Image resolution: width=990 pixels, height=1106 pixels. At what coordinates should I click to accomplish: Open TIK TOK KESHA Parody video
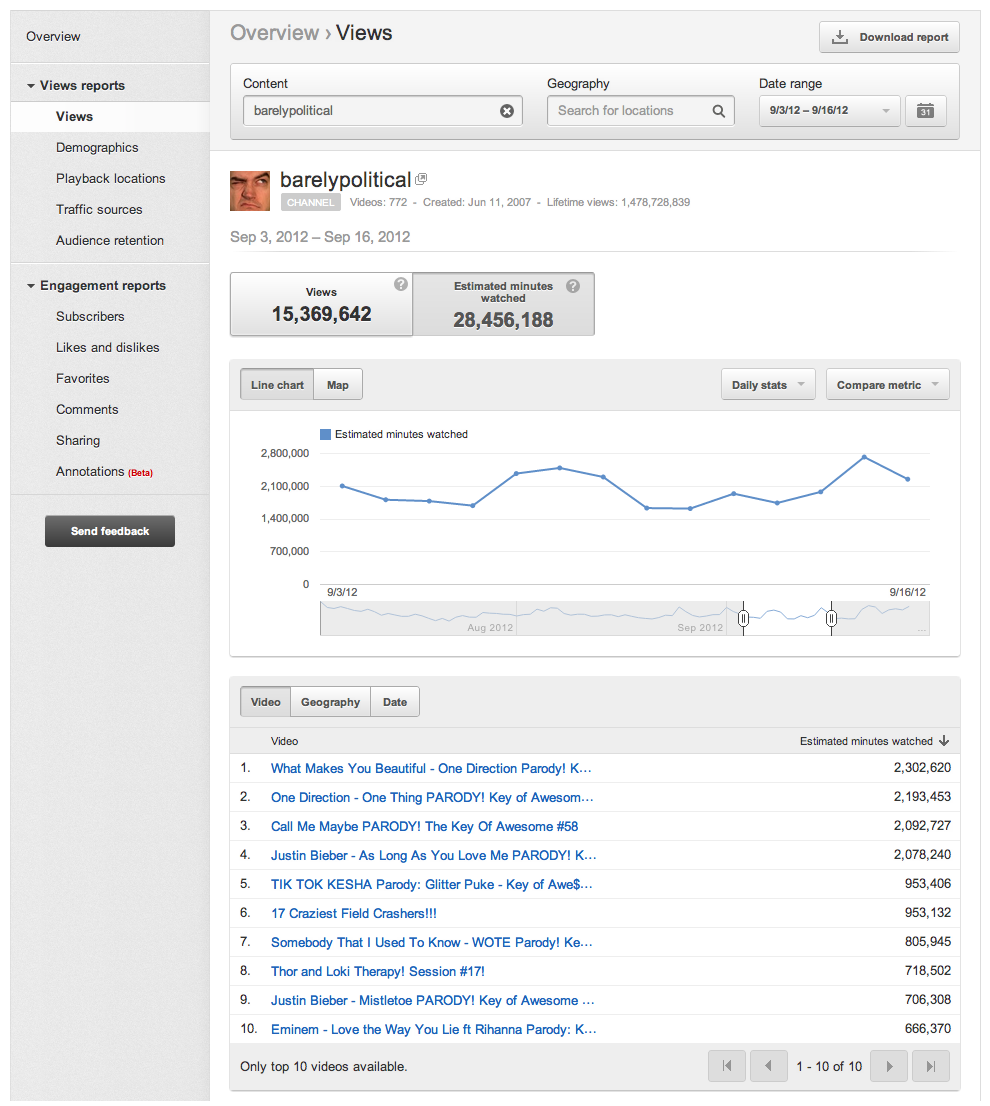click(x=432, y=884)
